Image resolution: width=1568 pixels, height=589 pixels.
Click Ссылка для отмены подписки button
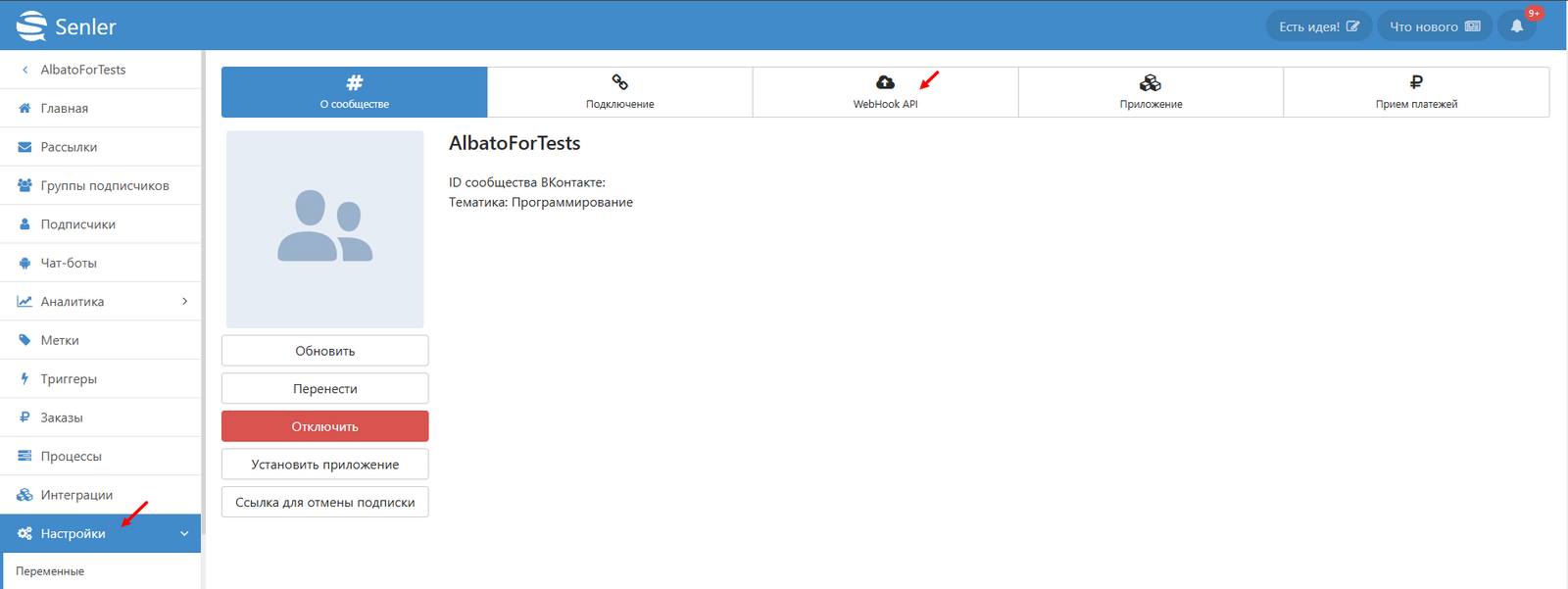pos(325,502)
